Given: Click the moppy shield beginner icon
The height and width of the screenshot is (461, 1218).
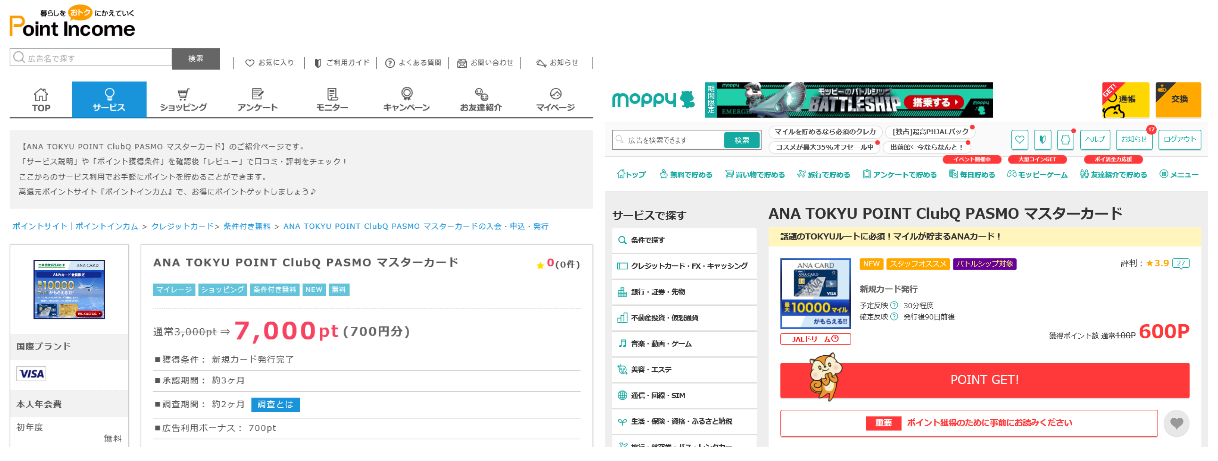Looking at the screenshot, I should [1042, 140].
